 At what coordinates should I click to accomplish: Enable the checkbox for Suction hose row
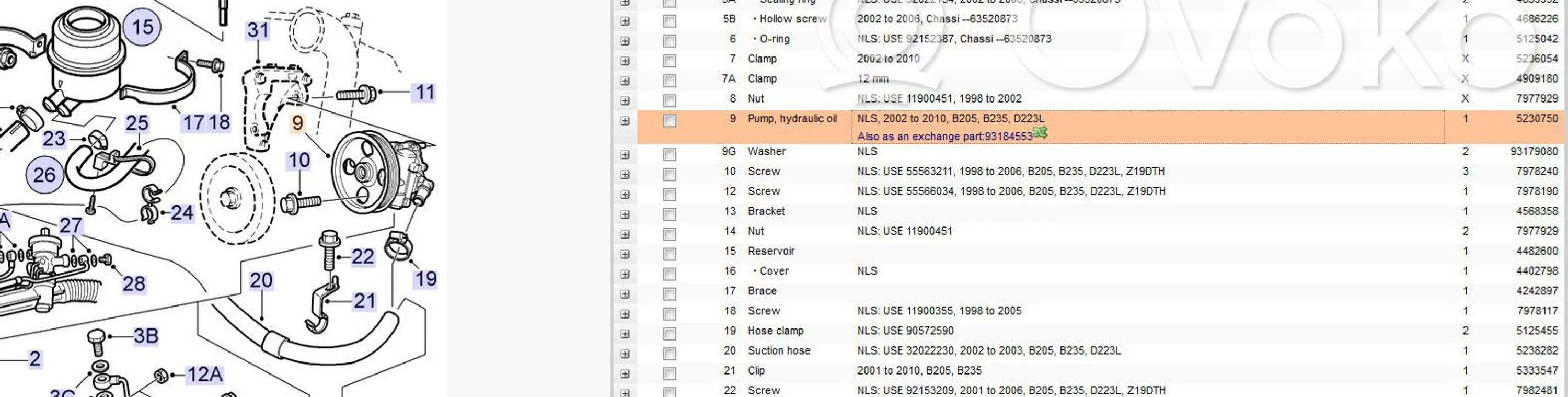(670, 354)
